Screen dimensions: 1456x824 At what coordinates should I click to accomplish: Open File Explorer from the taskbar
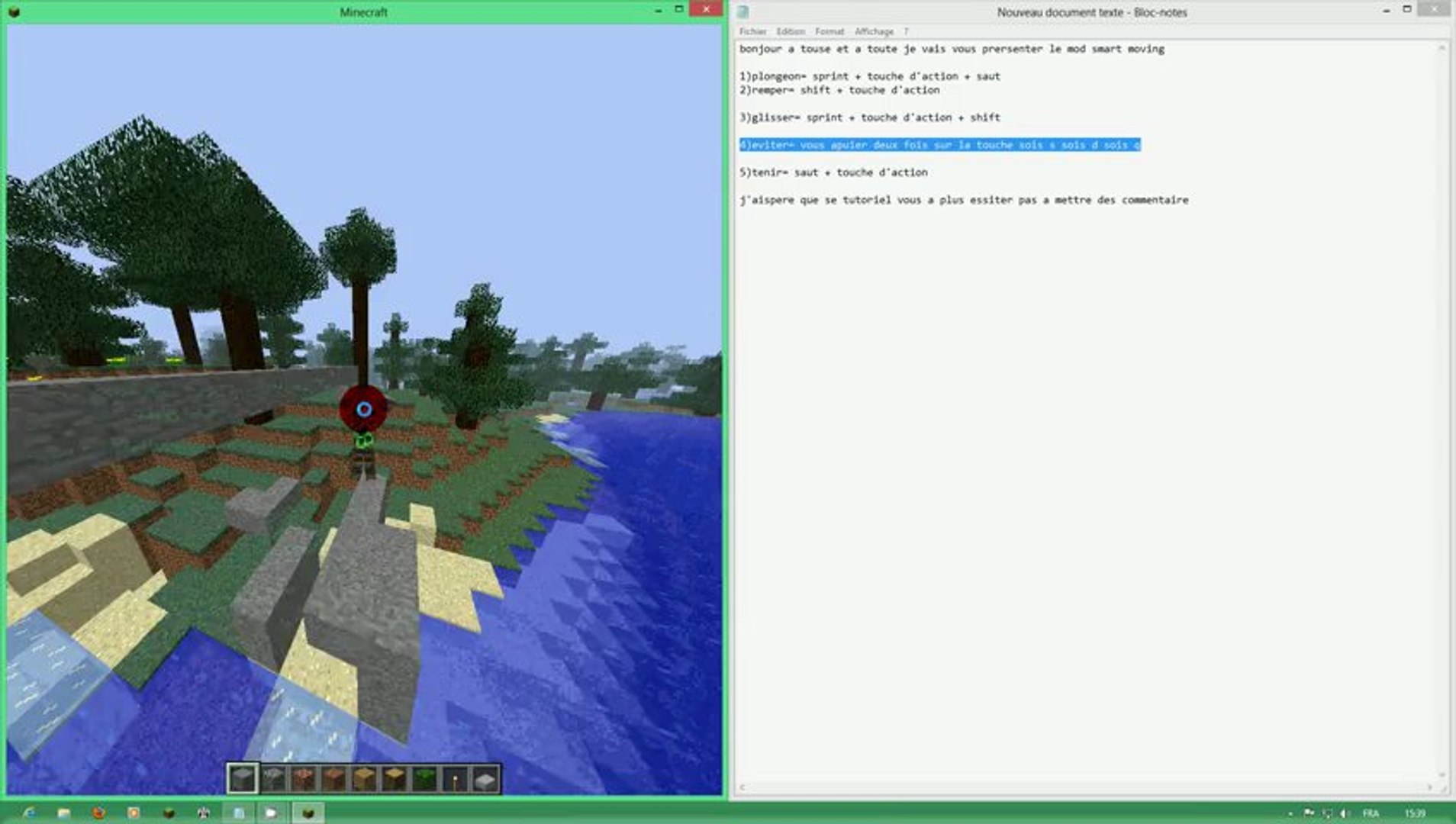(x=63, y=813)
